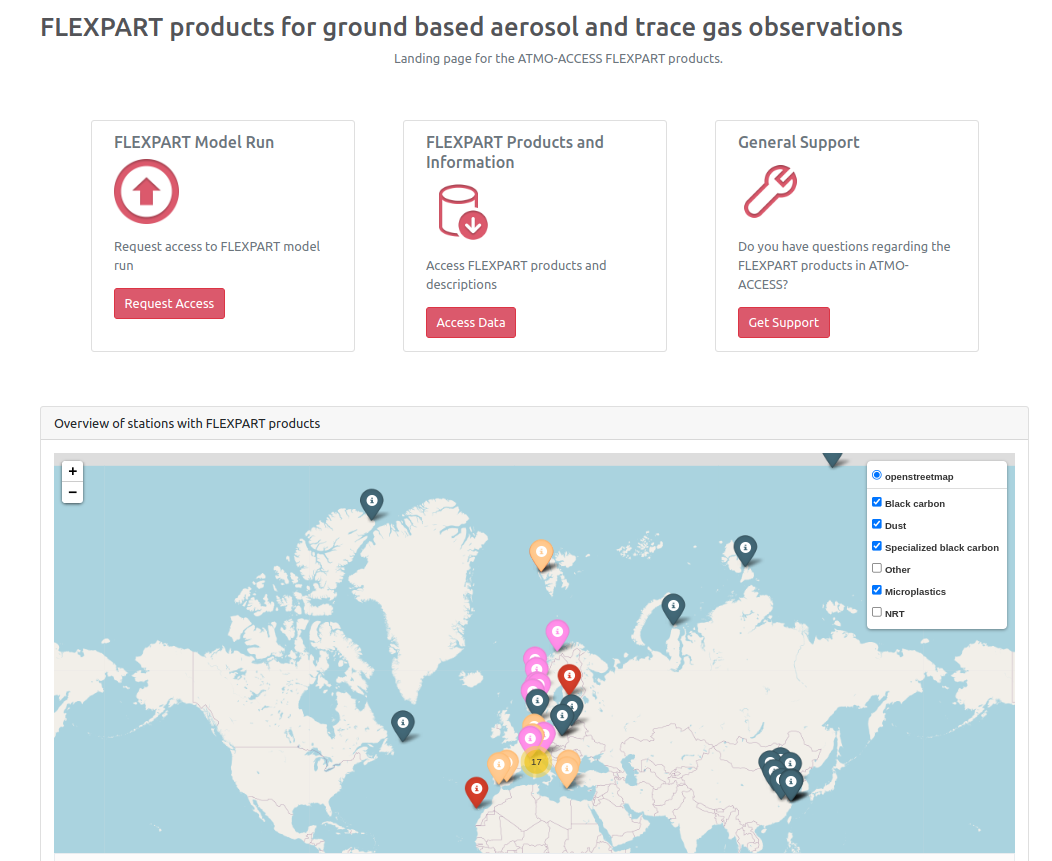
Task: Click the Request Access button
Action: coord(169,304)
